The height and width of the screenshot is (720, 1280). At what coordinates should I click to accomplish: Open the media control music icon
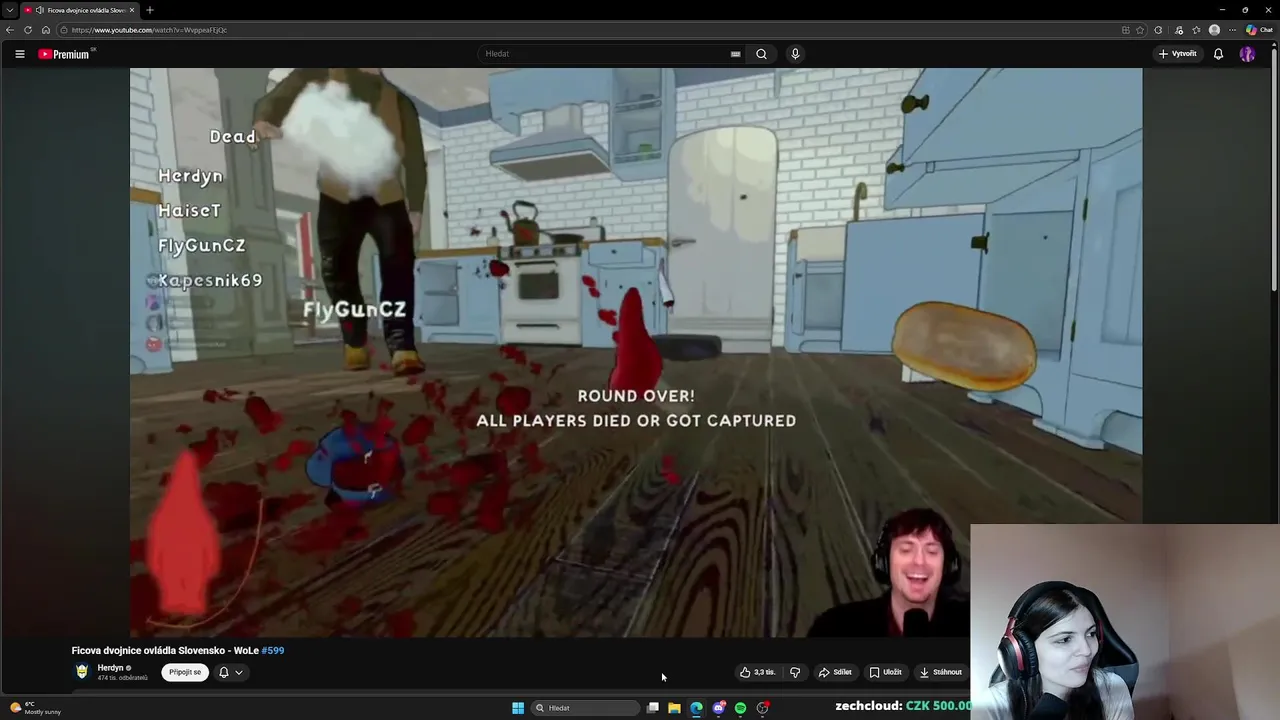click(1179, 30)
